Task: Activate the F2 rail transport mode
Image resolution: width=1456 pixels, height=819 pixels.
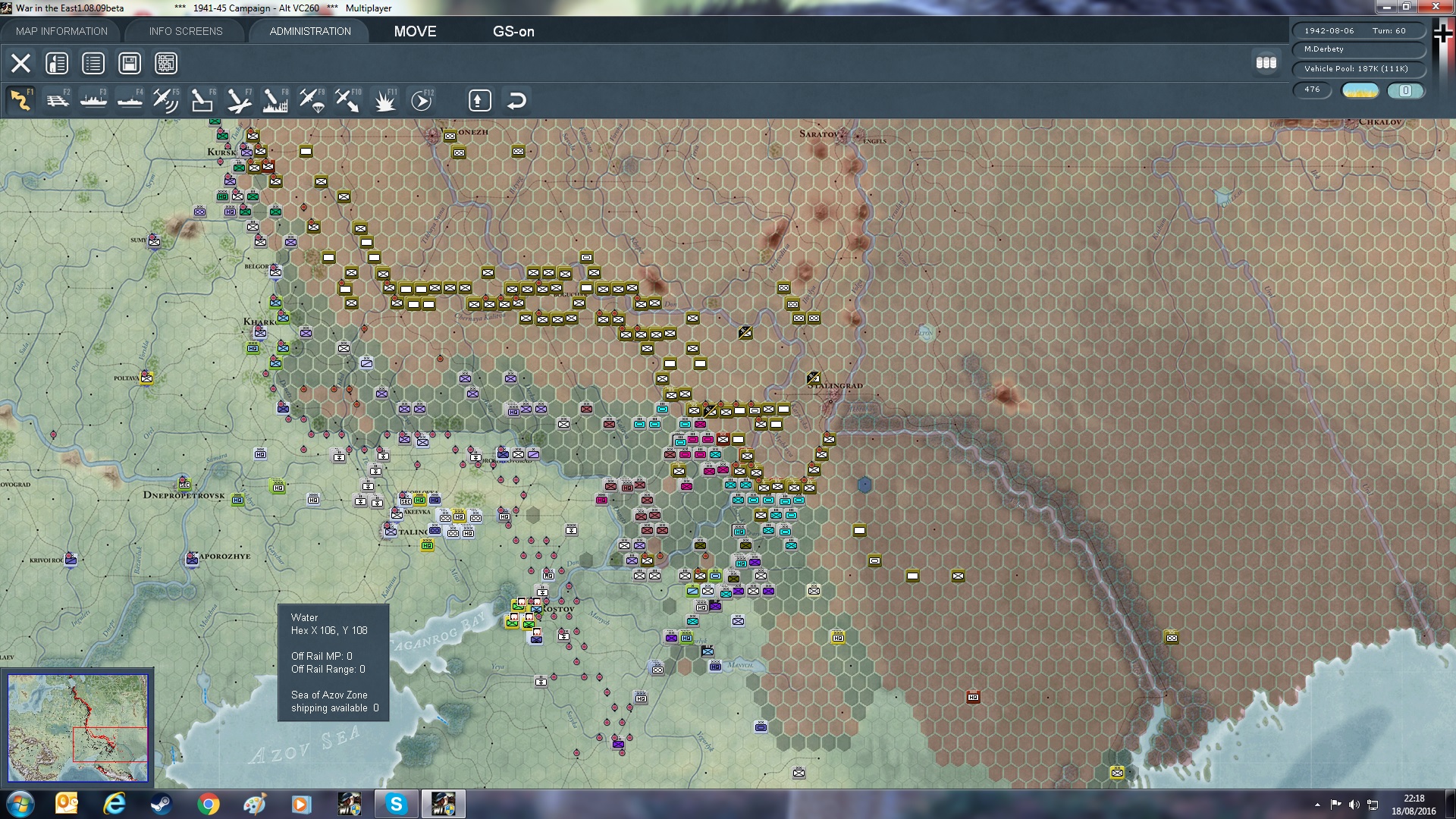Action: pos(57,99)
